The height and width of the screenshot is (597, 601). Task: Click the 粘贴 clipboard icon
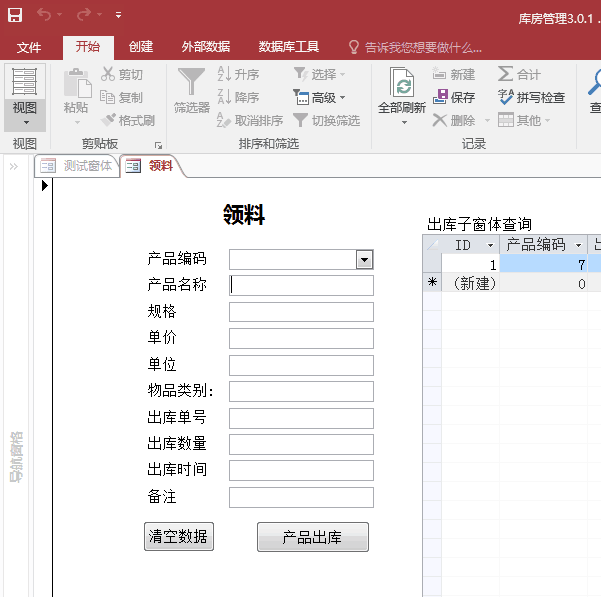tap(77, 83)
